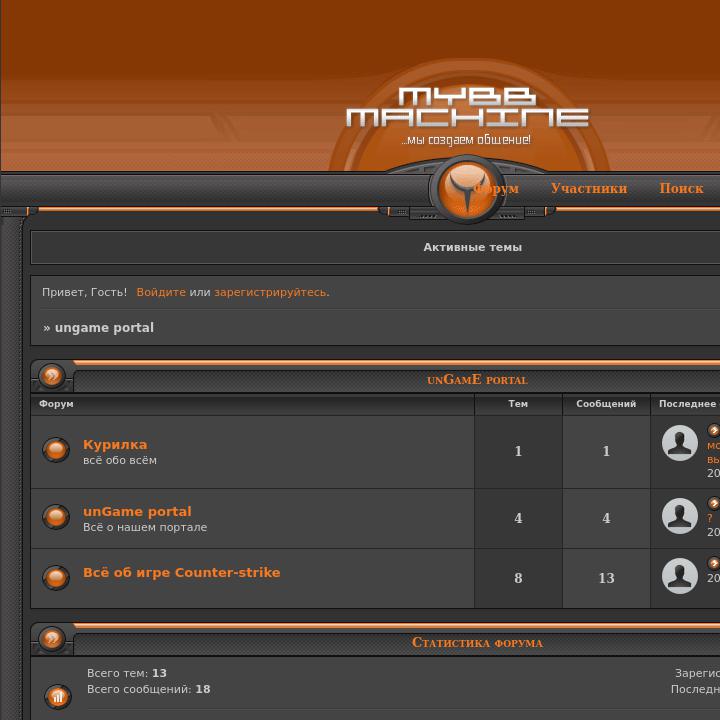Collapse the Статистика форума section
The image size is (720, 720).
click(x=52, y=639)
